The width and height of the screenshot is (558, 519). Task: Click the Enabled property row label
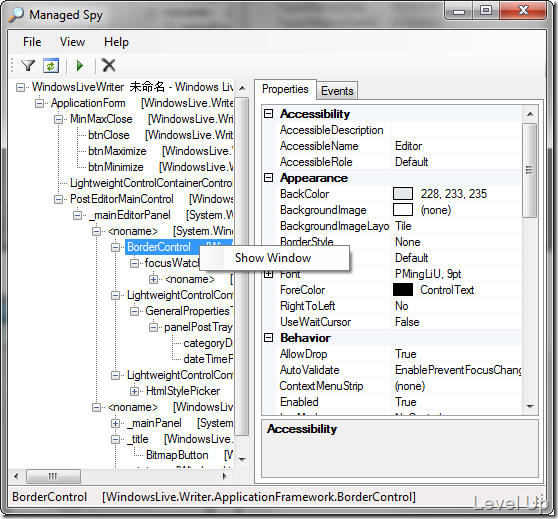coord(299,402)
